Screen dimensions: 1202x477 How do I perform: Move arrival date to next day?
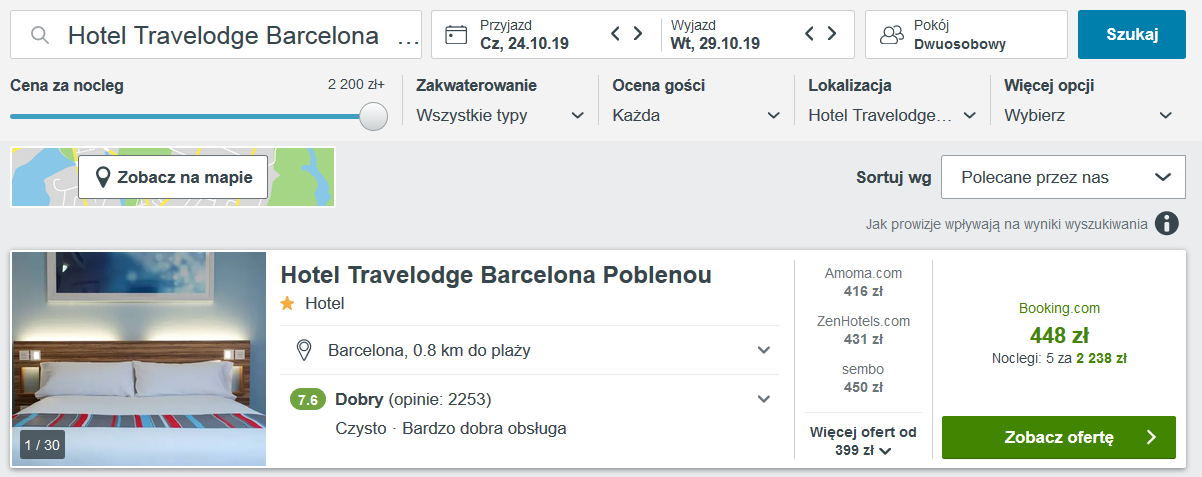coord(638,35)
